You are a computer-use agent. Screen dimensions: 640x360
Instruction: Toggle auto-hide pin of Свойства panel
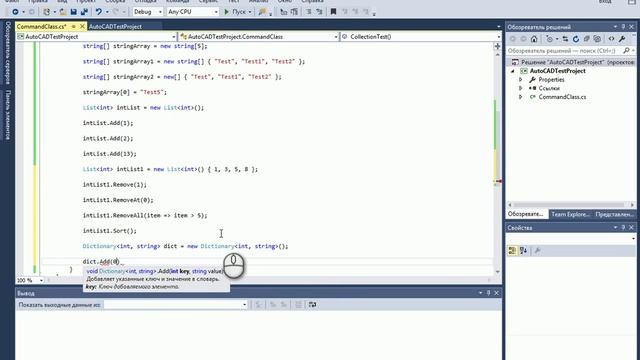point(623,227)
